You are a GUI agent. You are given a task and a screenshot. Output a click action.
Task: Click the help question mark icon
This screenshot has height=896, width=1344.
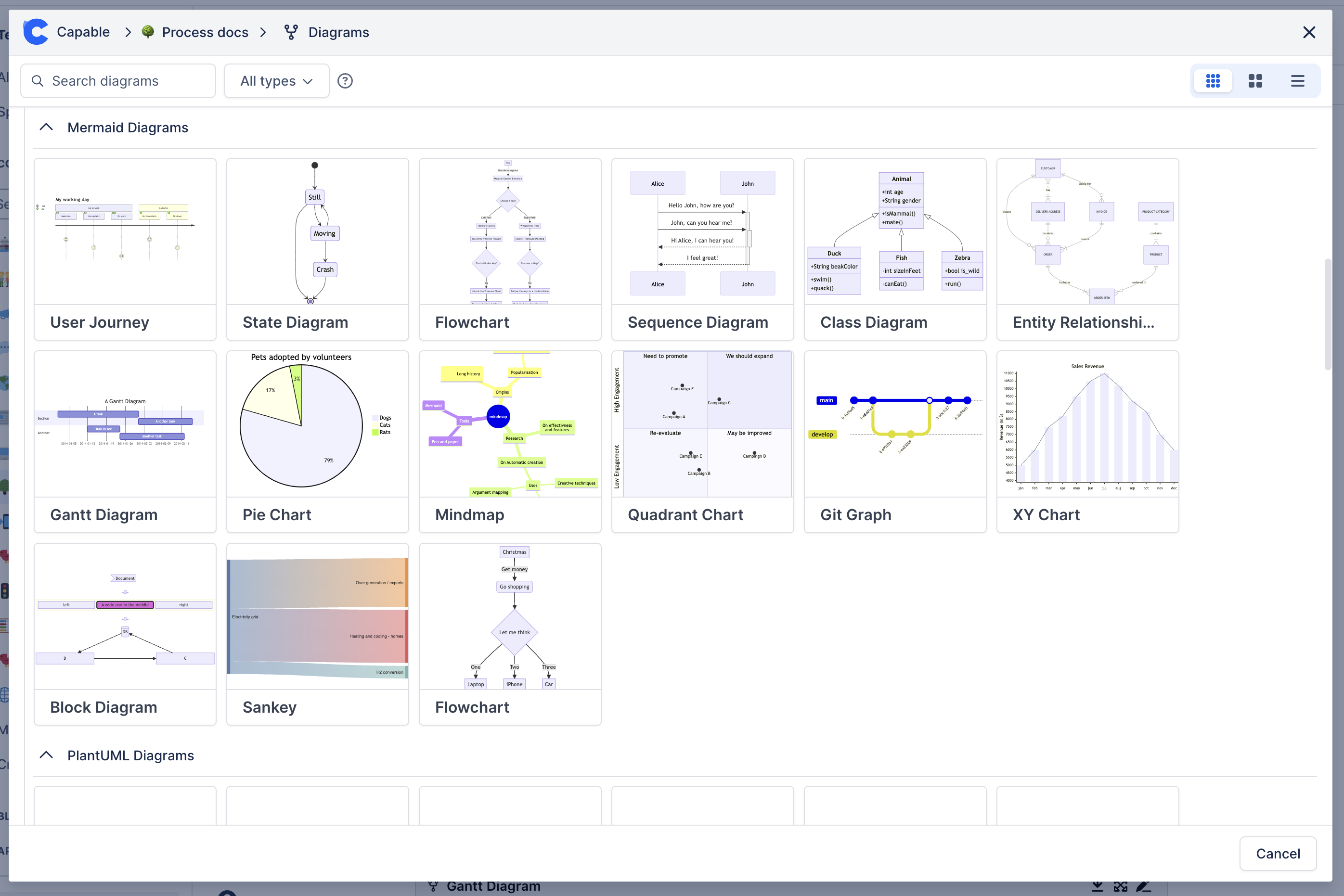tap(345, 81)
